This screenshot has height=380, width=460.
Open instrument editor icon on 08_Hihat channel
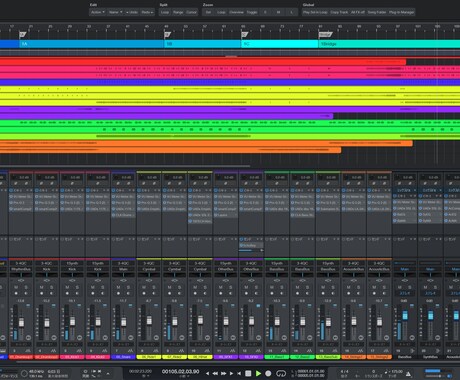click(207, 351)
